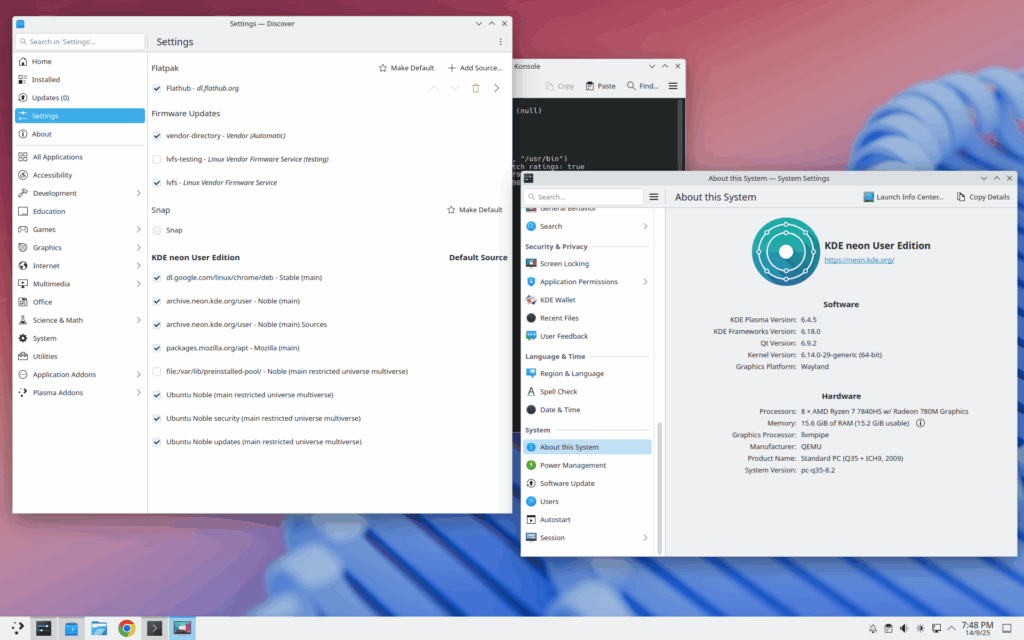Image resolution: width=1024 pixels, height=640 pixels.
Task: Expand Flathub source details chevron
Action: (497, 88)
